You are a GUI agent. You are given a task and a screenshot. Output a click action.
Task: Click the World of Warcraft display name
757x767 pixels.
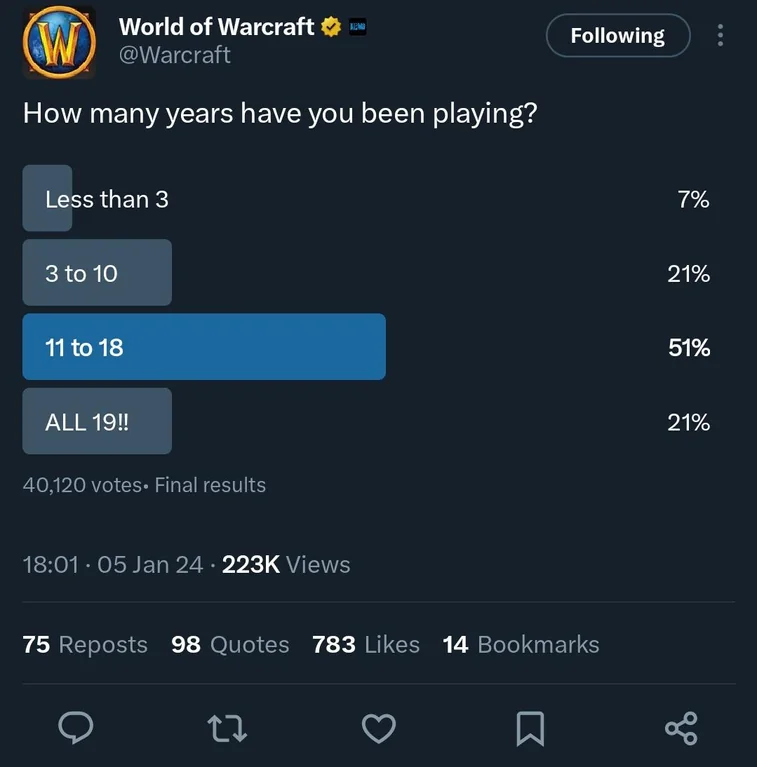[216, 27]
